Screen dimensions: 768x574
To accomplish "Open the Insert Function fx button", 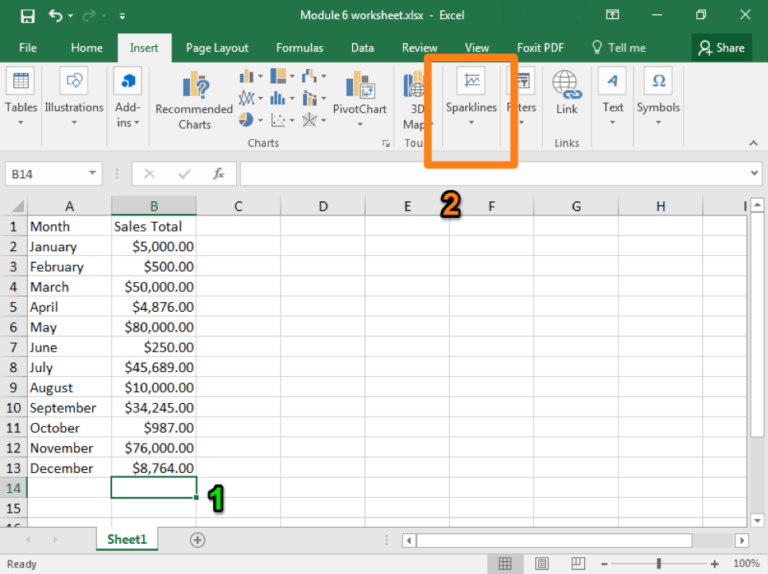I will [218, 174].
